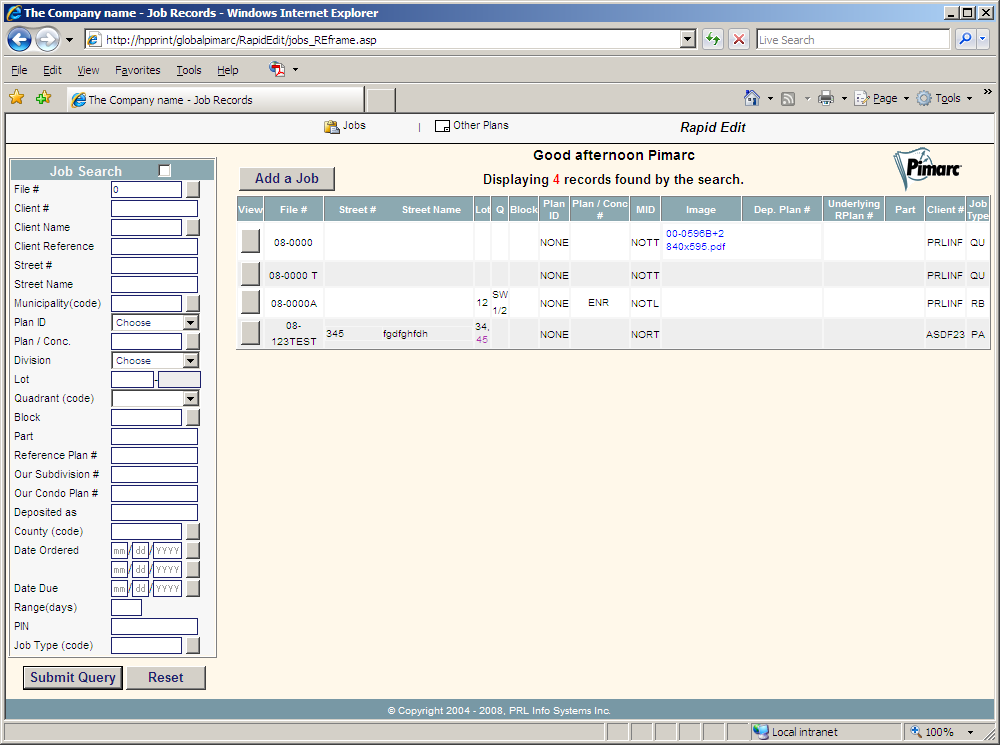This screenshot has width=1000, height=745.
Task: Open the 00-0596B+2 840x595.pdf image link
Action: tap(695, 240)
